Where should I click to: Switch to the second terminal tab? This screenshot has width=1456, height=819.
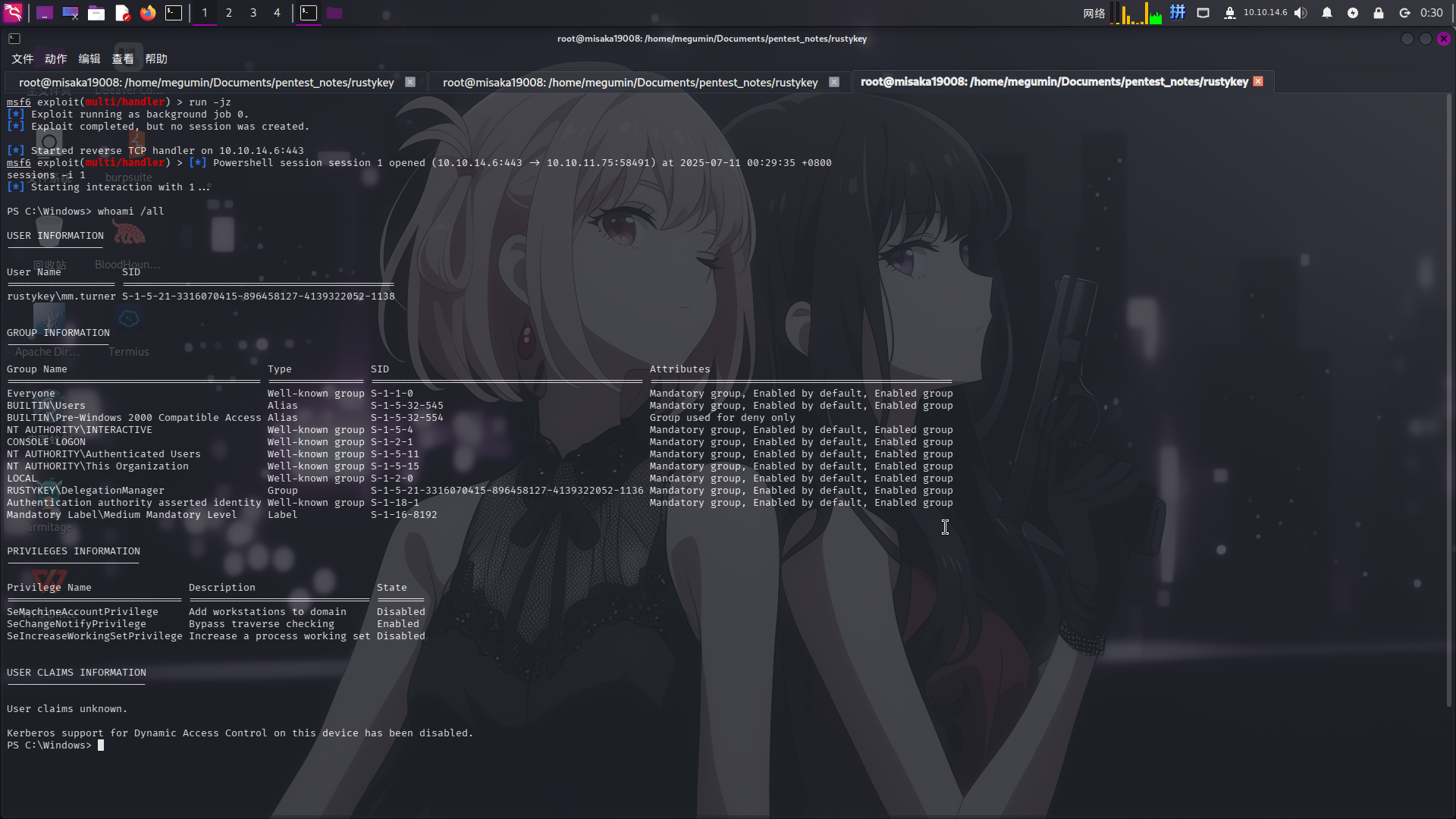629,83
